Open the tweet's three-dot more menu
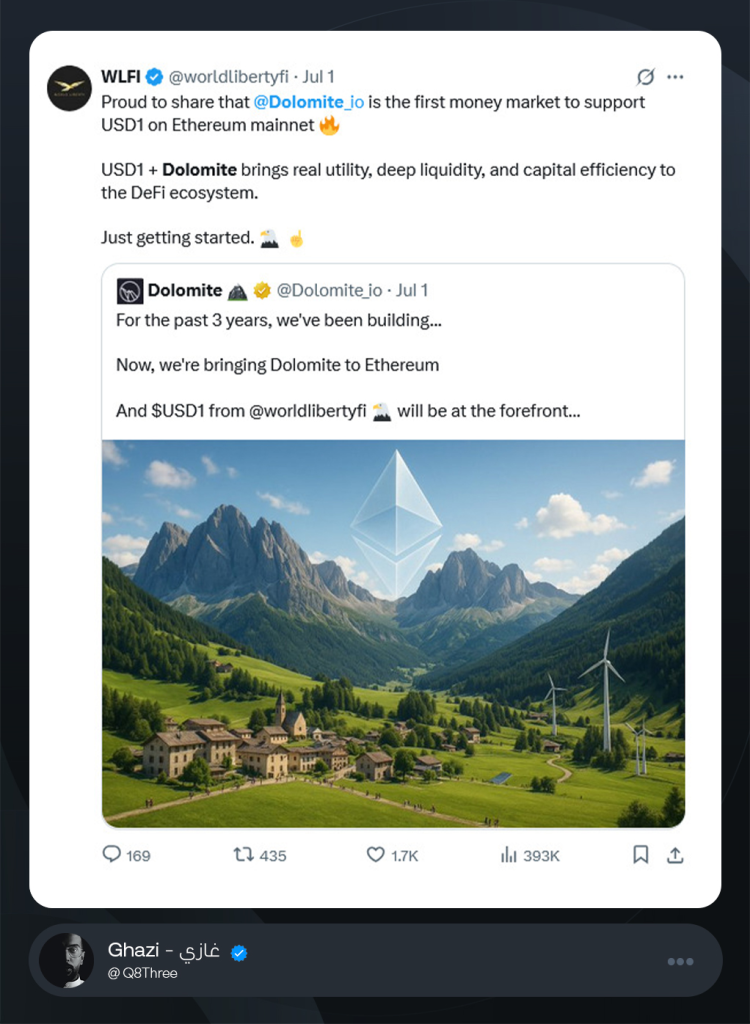Viewport: 750px width, 1024px height. [676, 77]
